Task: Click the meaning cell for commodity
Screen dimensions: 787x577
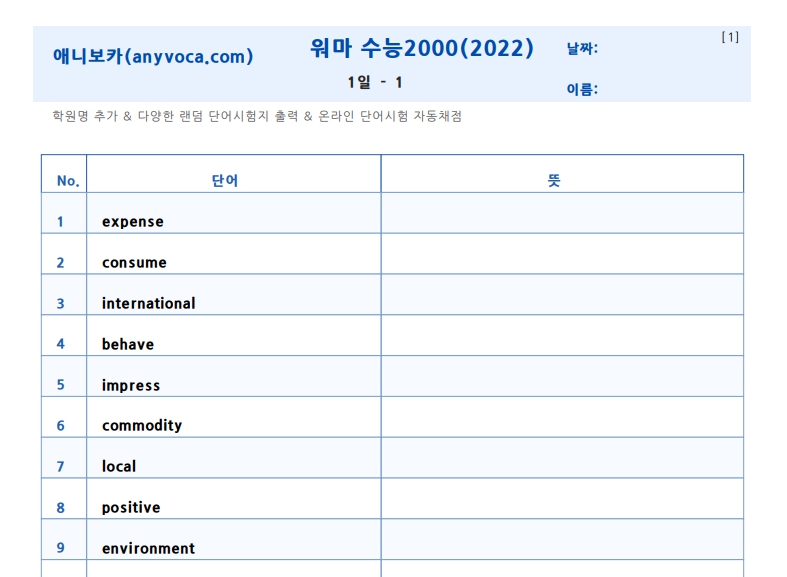Action: coord(562,417)
